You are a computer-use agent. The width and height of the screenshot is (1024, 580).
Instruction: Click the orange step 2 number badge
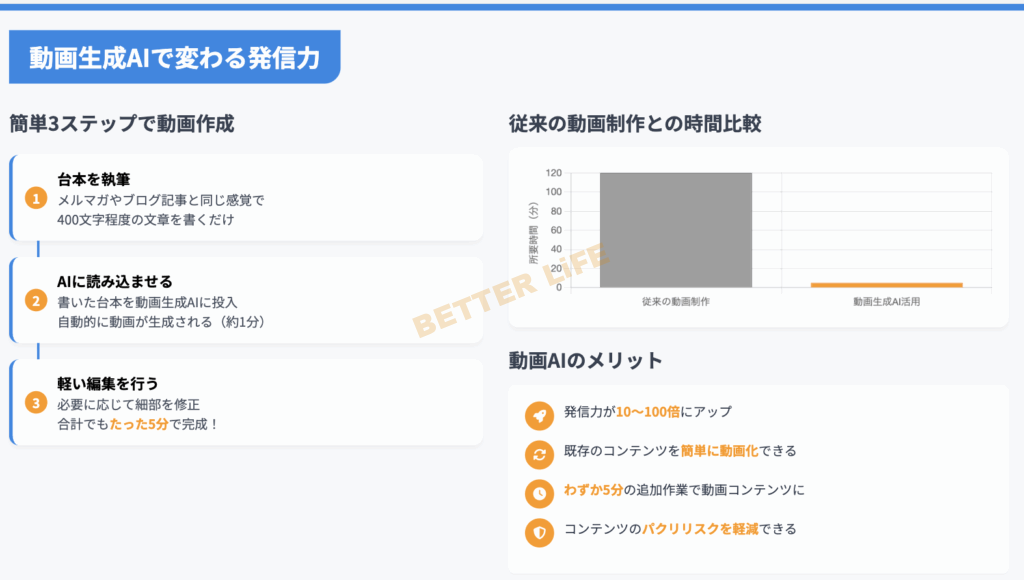(x=36, y=300)
